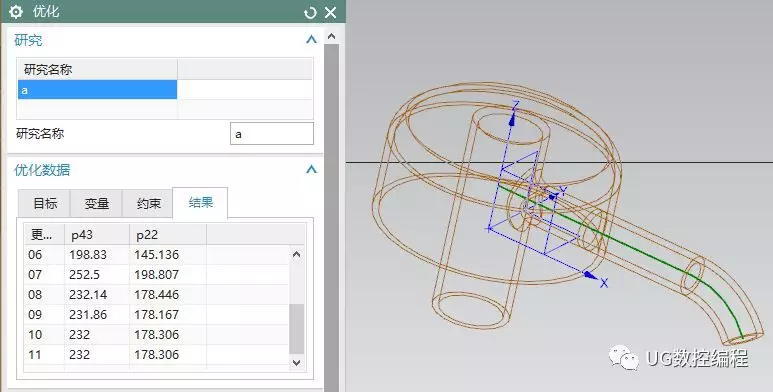Select result row 11
Viewport: 773px width, 392px height.
(x=157, y=355)
